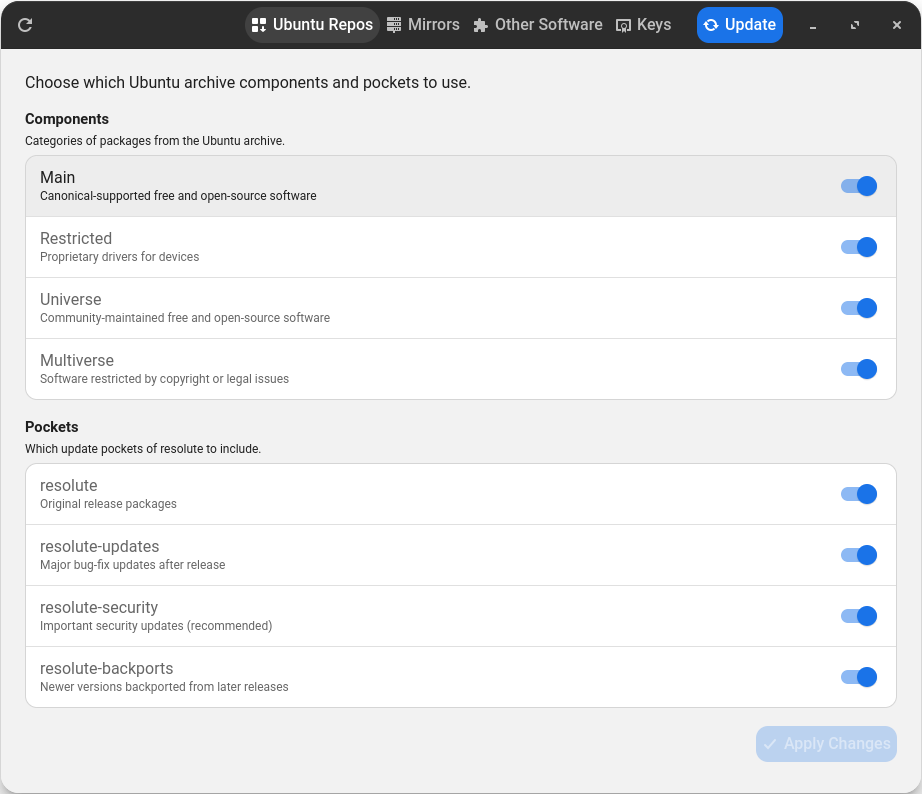Screen dimensions: 922x794
Task: Open the Ubuntu Repos tab
Action: click(x=312, y=25)
